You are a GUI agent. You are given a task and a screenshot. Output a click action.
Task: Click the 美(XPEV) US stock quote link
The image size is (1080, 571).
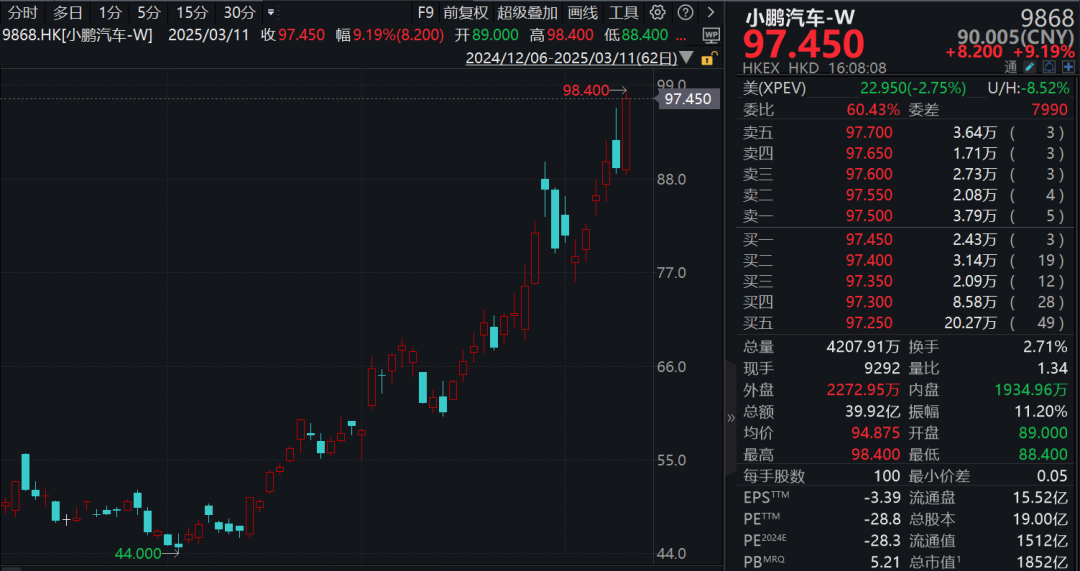tap(775, 88)
